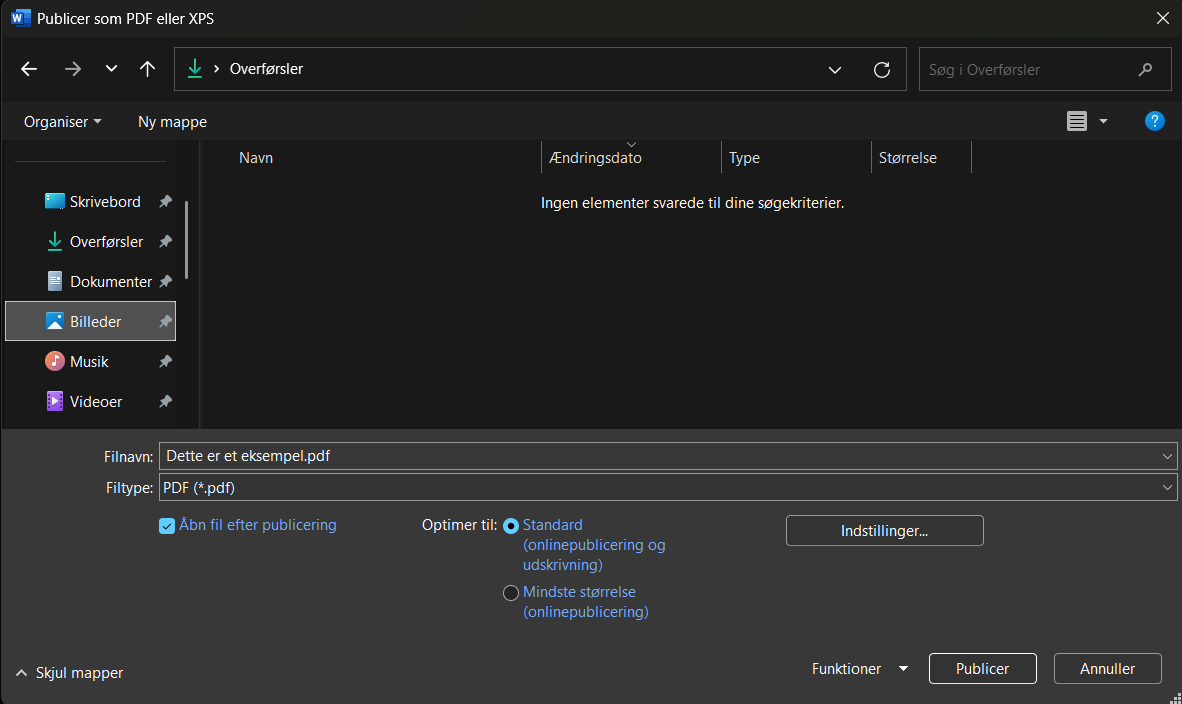Click the sidebar vertical scrollbar
1182x704 pixels.
point(186,240)
